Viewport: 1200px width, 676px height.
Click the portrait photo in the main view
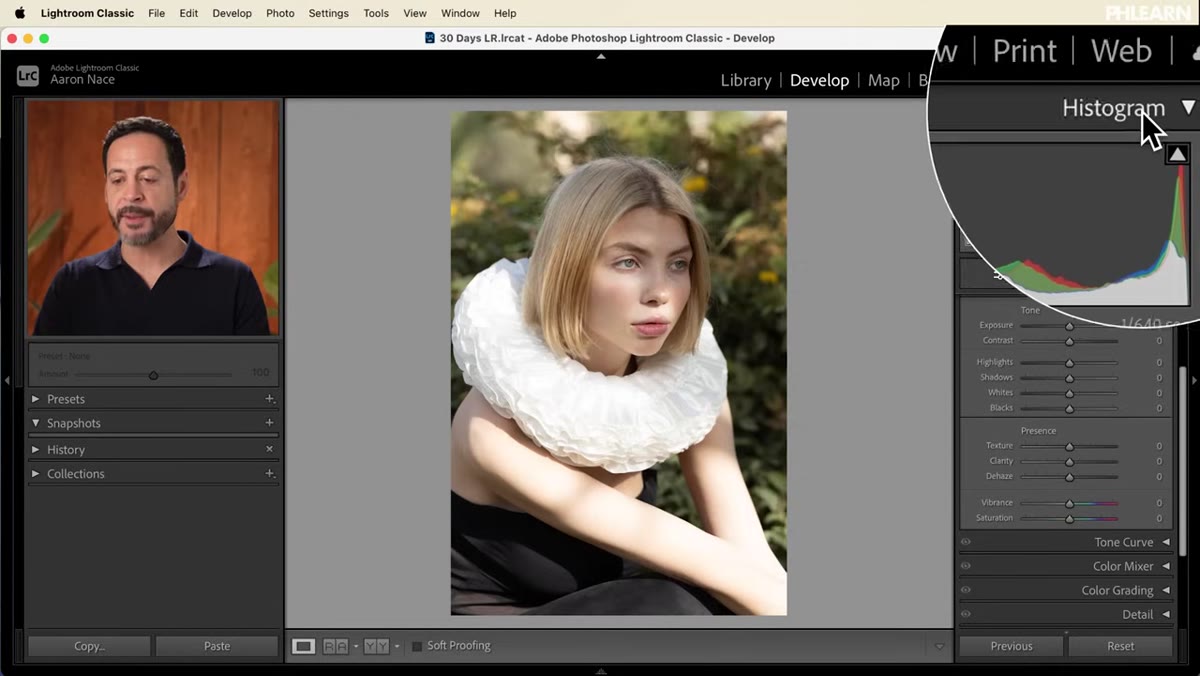click(x=618, y=363)
